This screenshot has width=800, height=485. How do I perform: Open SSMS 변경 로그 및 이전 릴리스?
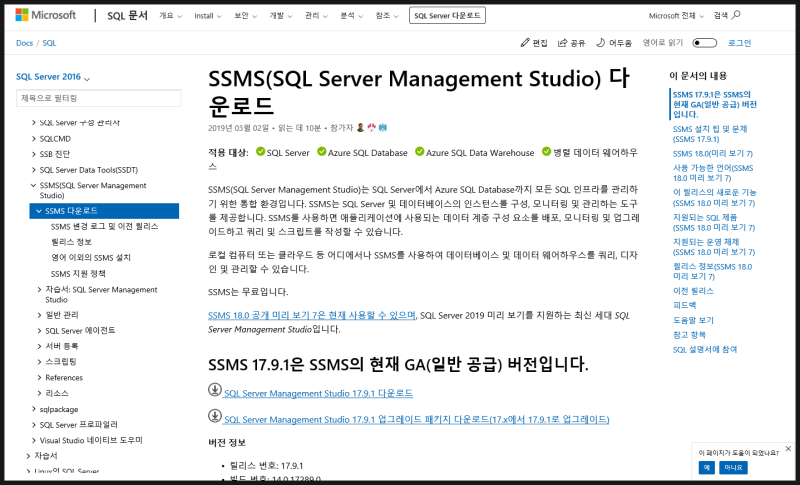(105, 226)
